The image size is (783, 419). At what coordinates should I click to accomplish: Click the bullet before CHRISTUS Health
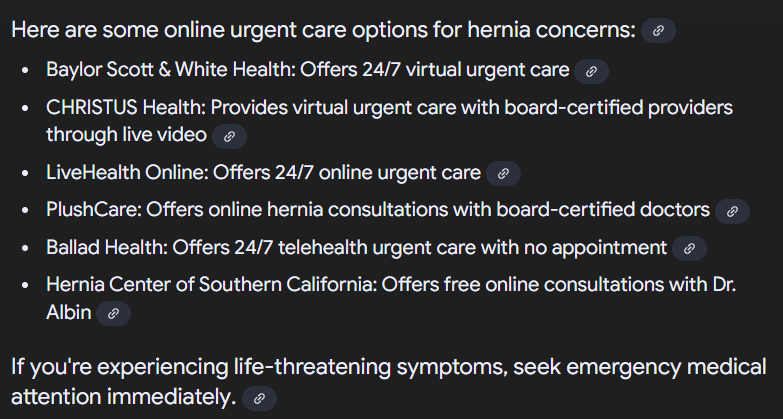(26, 109)
